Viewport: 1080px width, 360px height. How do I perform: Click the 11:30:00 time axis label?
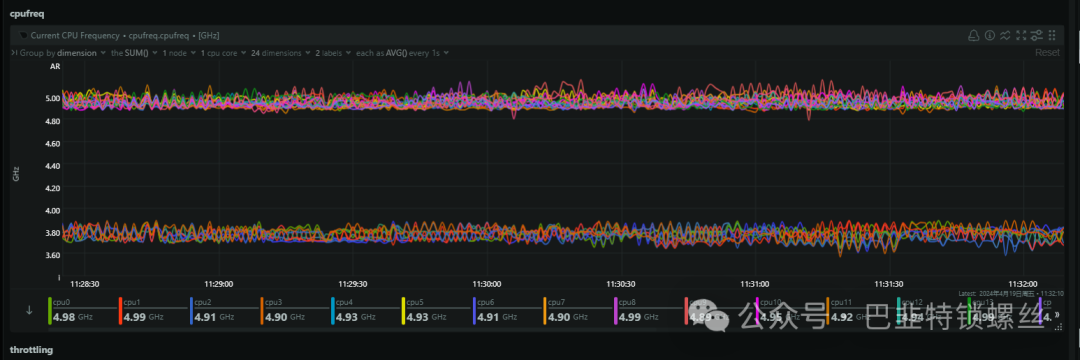click(x=486, y=283)
